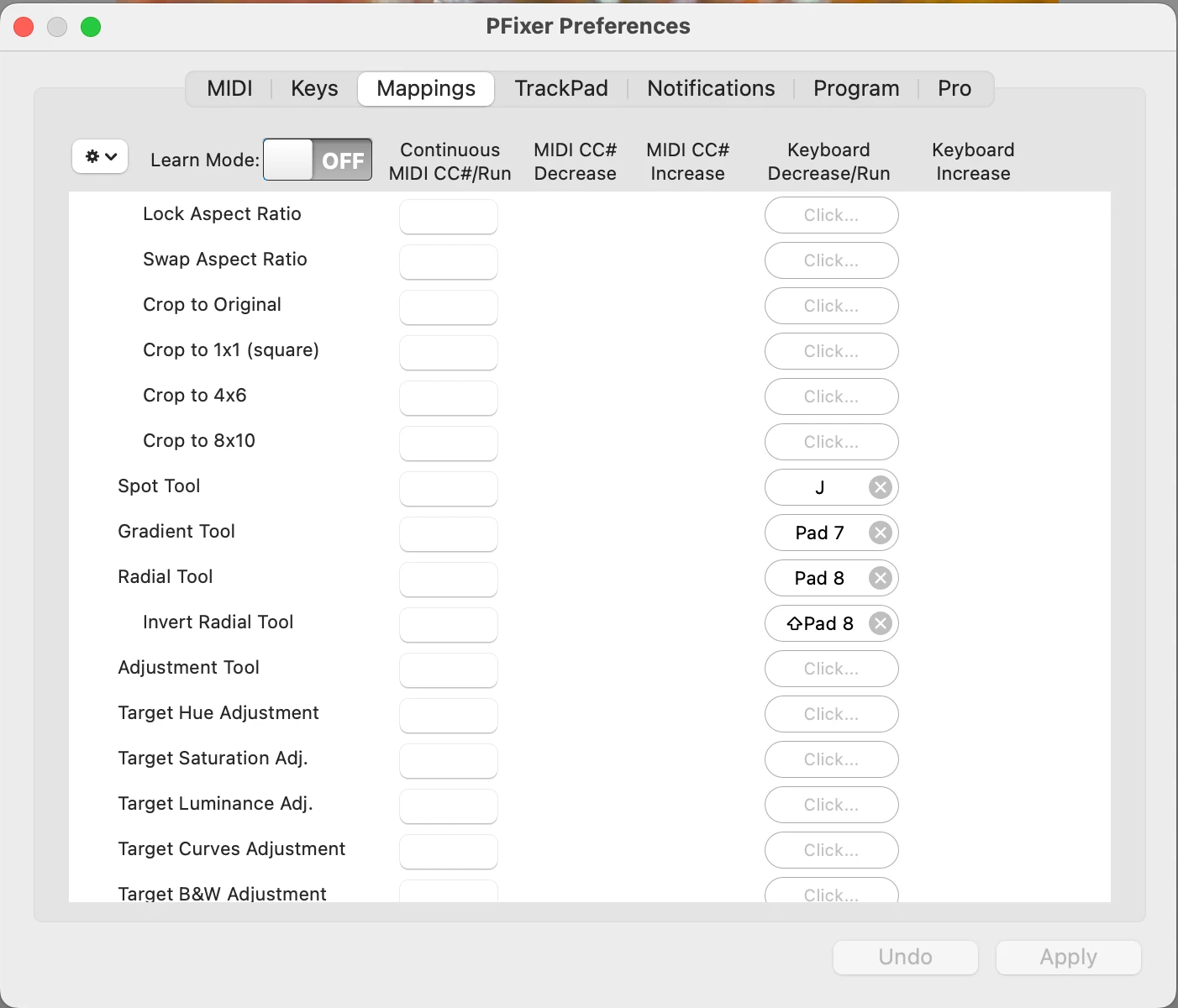Image resolution: width=1178 pixels, height=1008 pixels.
Task: Click MIDI CC# field for Swap Aspect Ratio
Action: coord(449,262)
